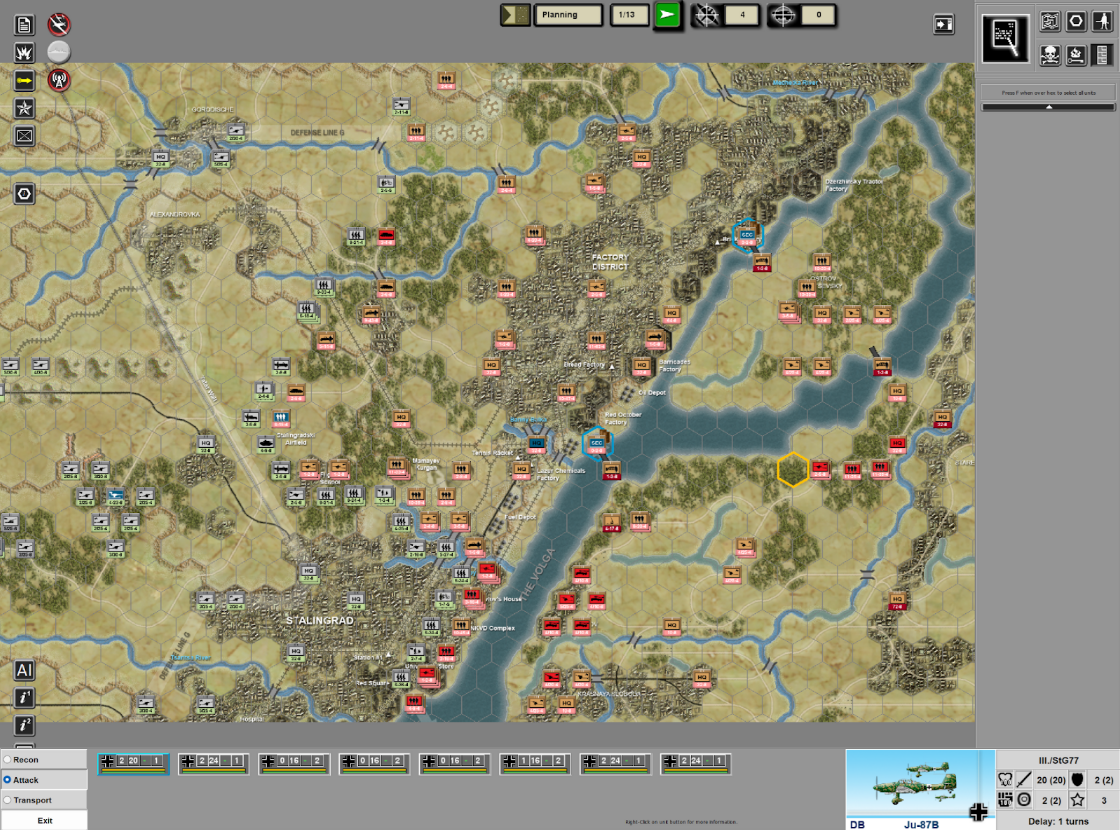Screen dimensions: 1120x830
Task: Click the flame and key icon
Action: pyautogui.click(x=1076, y=55)
